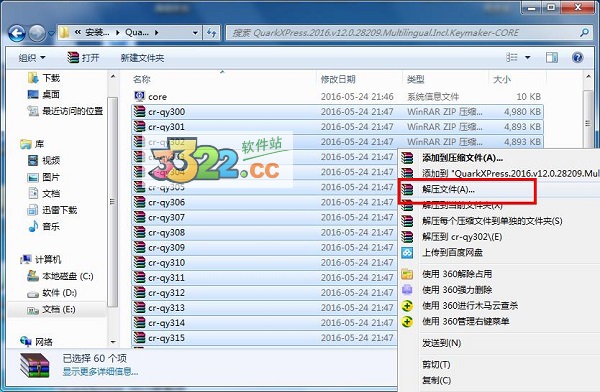
Task: Toggle the preview pane icon
Action: point(552,57)
